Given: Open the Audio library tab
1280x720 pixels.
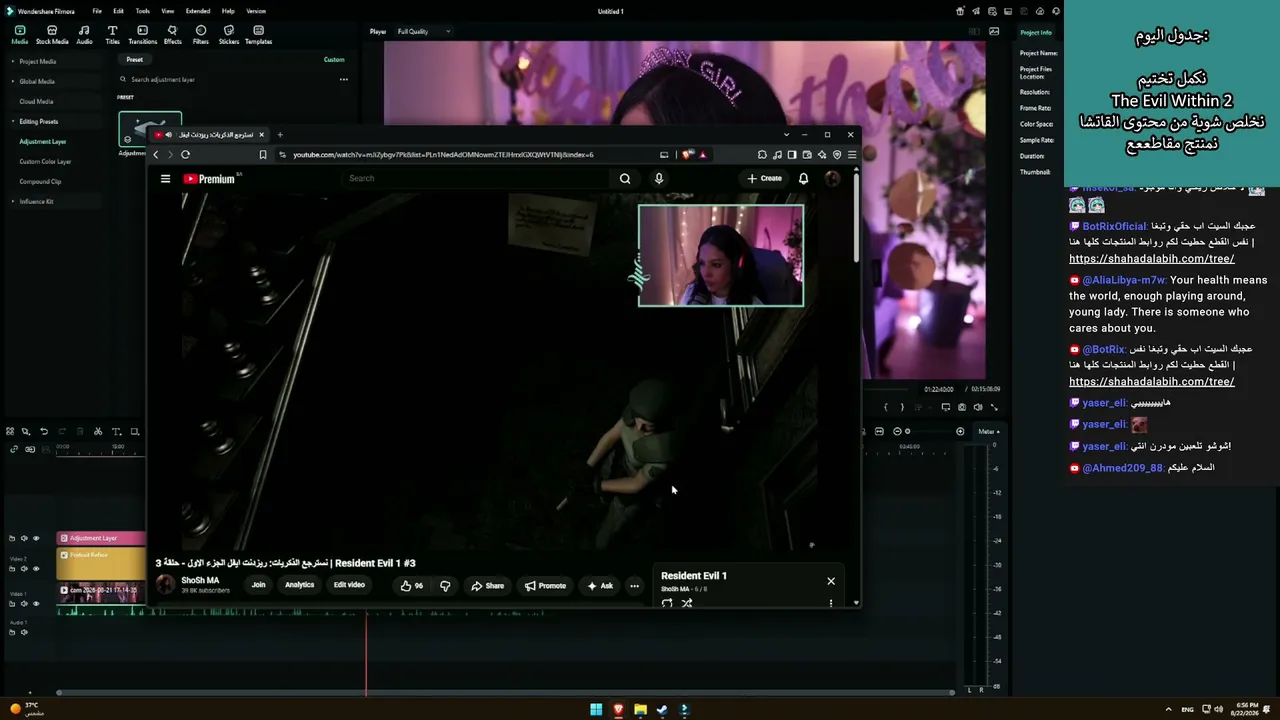Looking at the screenshot, I should click(84, 35).
